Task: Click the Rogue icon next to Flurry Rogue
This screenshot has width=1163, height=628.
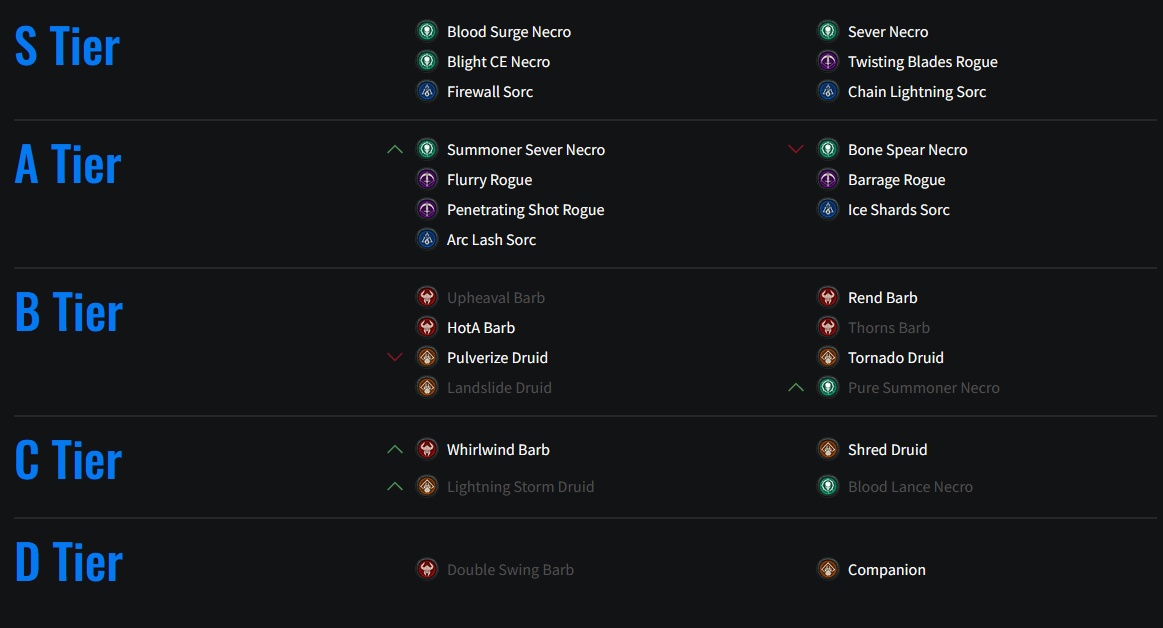Action: point(426,179)
